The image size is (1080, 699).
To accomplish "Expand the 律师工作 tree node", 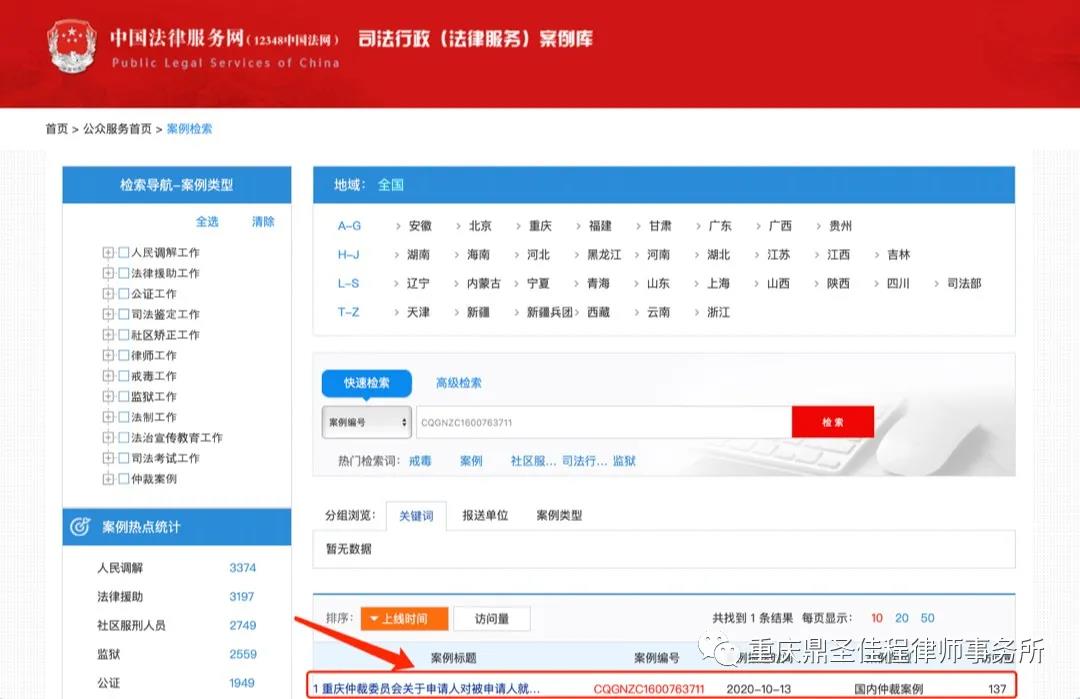I will (x=108, y=355).
